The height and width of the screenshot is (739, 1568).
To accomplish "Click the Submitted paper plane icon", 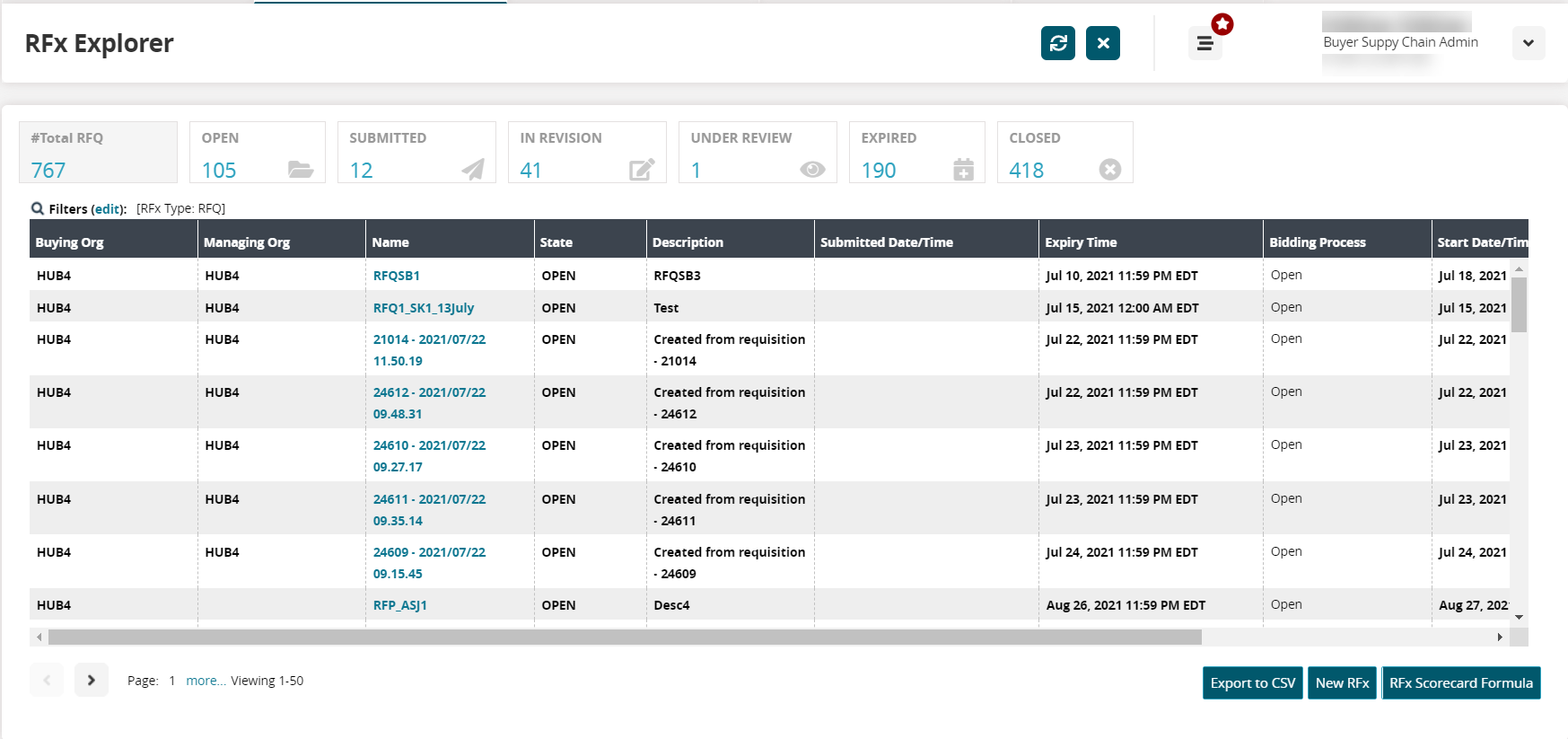I will (x=472, y=170).
